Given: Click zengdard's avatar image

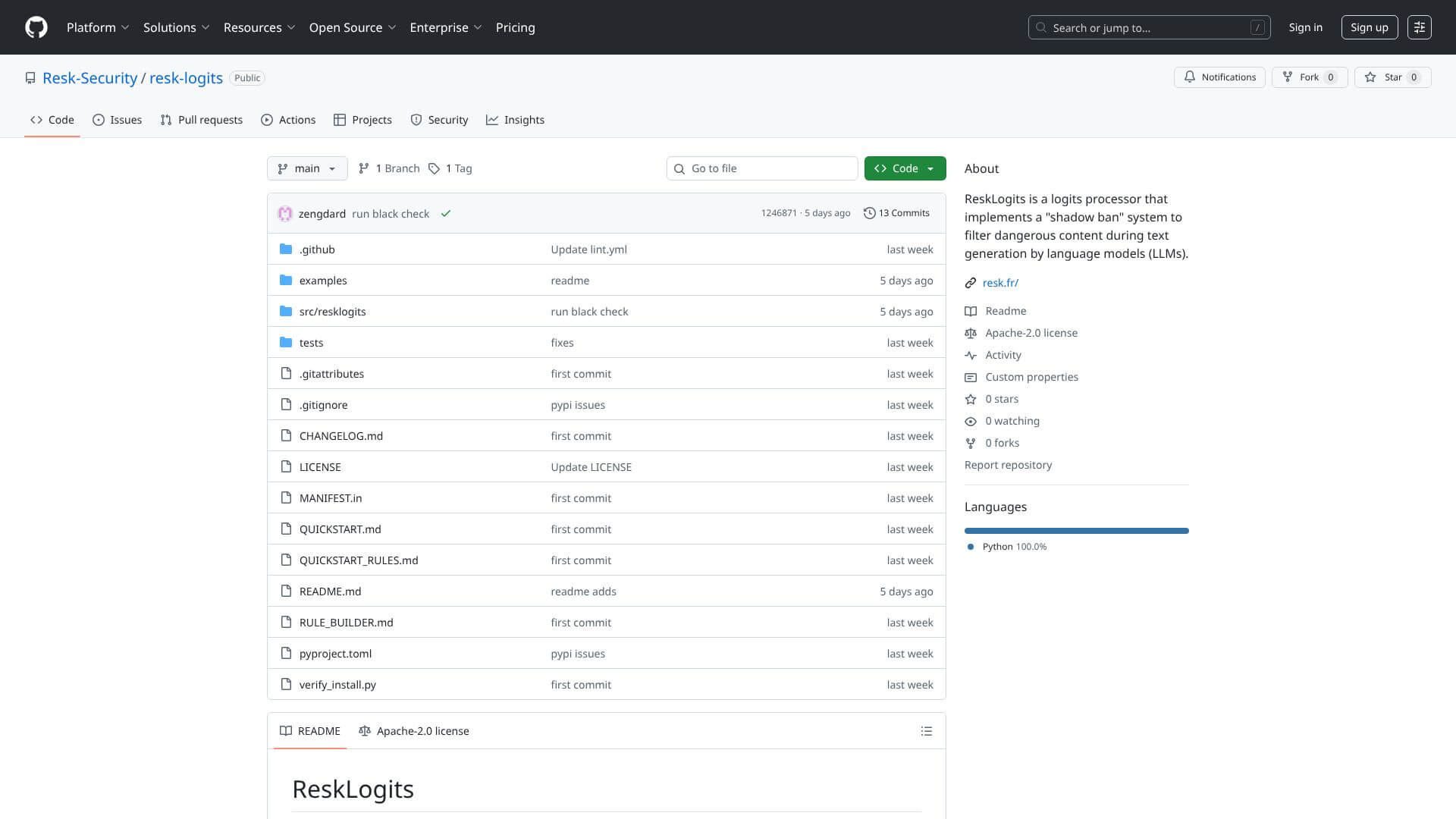Looking at the screenshot, I should coord(285,214).
